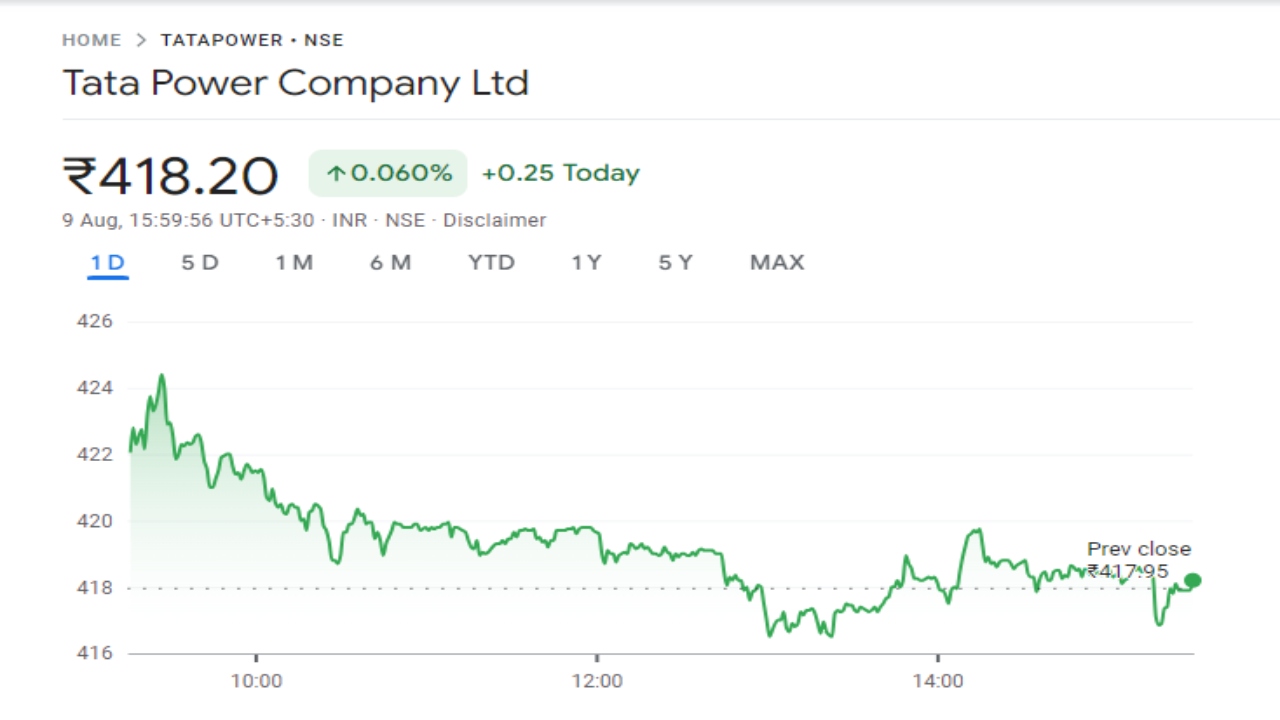
Task: Click the +0.25 Today change text
Action: point(560,173)
